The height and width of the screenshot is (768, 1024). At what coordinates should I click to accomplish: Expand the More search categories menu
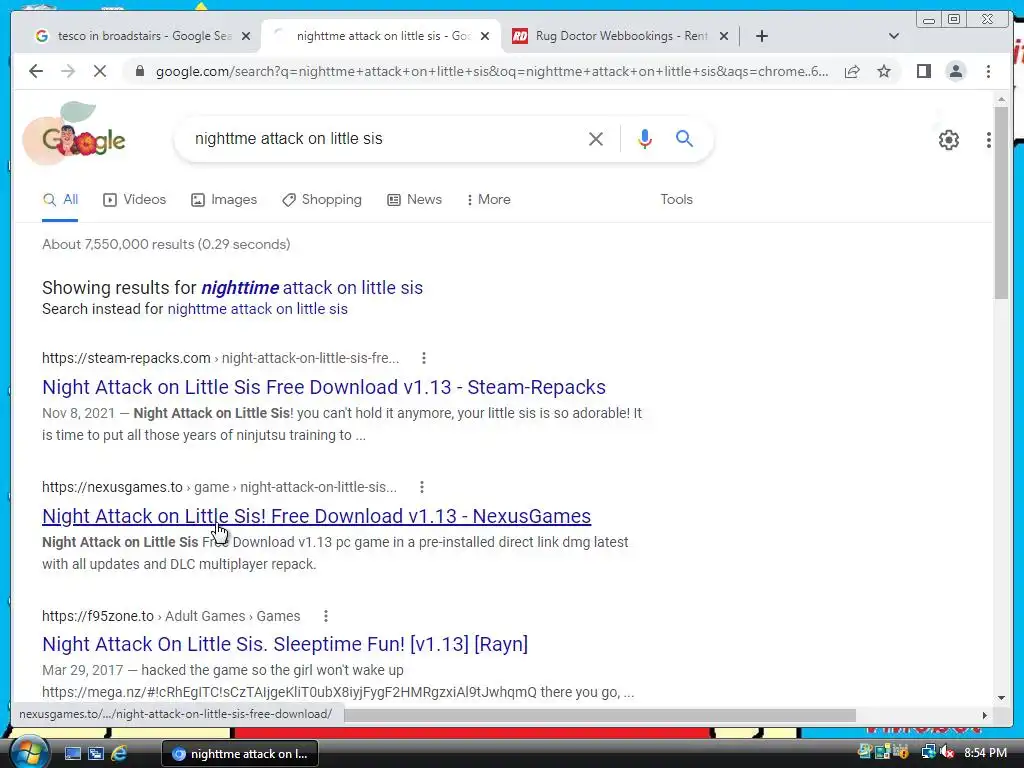pos(488,200)
